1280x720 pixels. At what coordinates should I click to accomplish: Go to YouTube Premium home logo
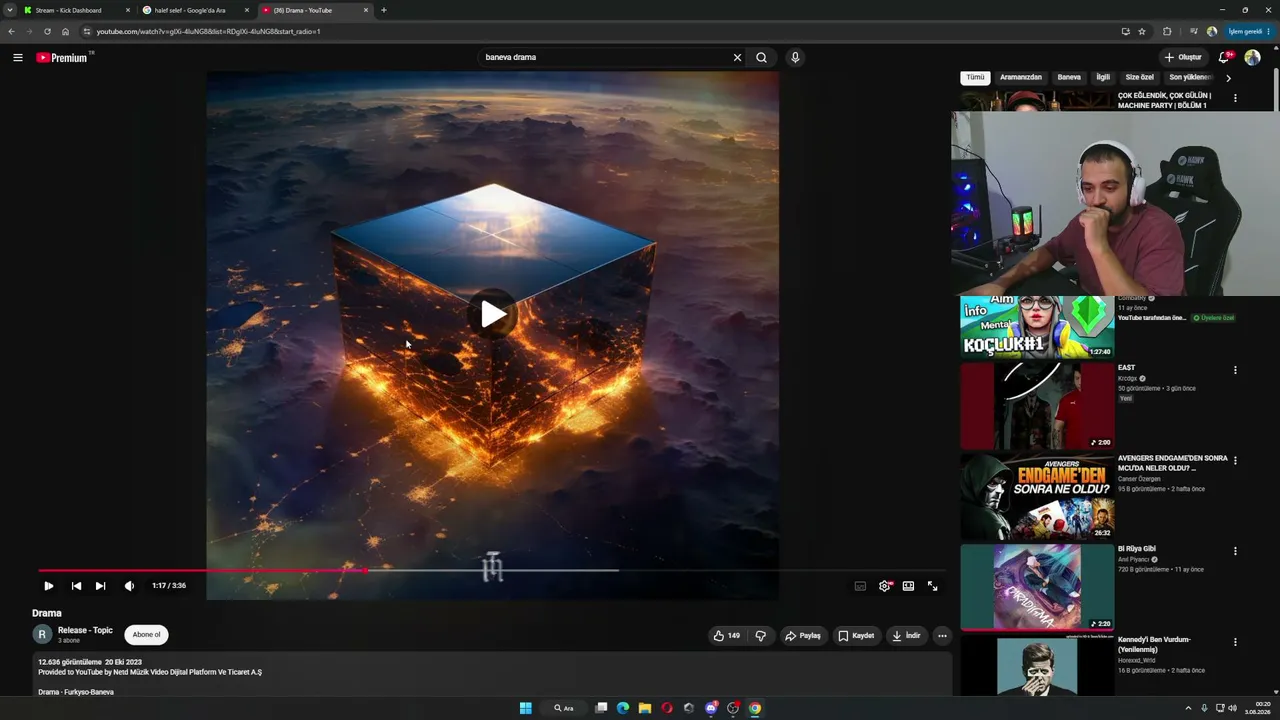pos(63,57)
